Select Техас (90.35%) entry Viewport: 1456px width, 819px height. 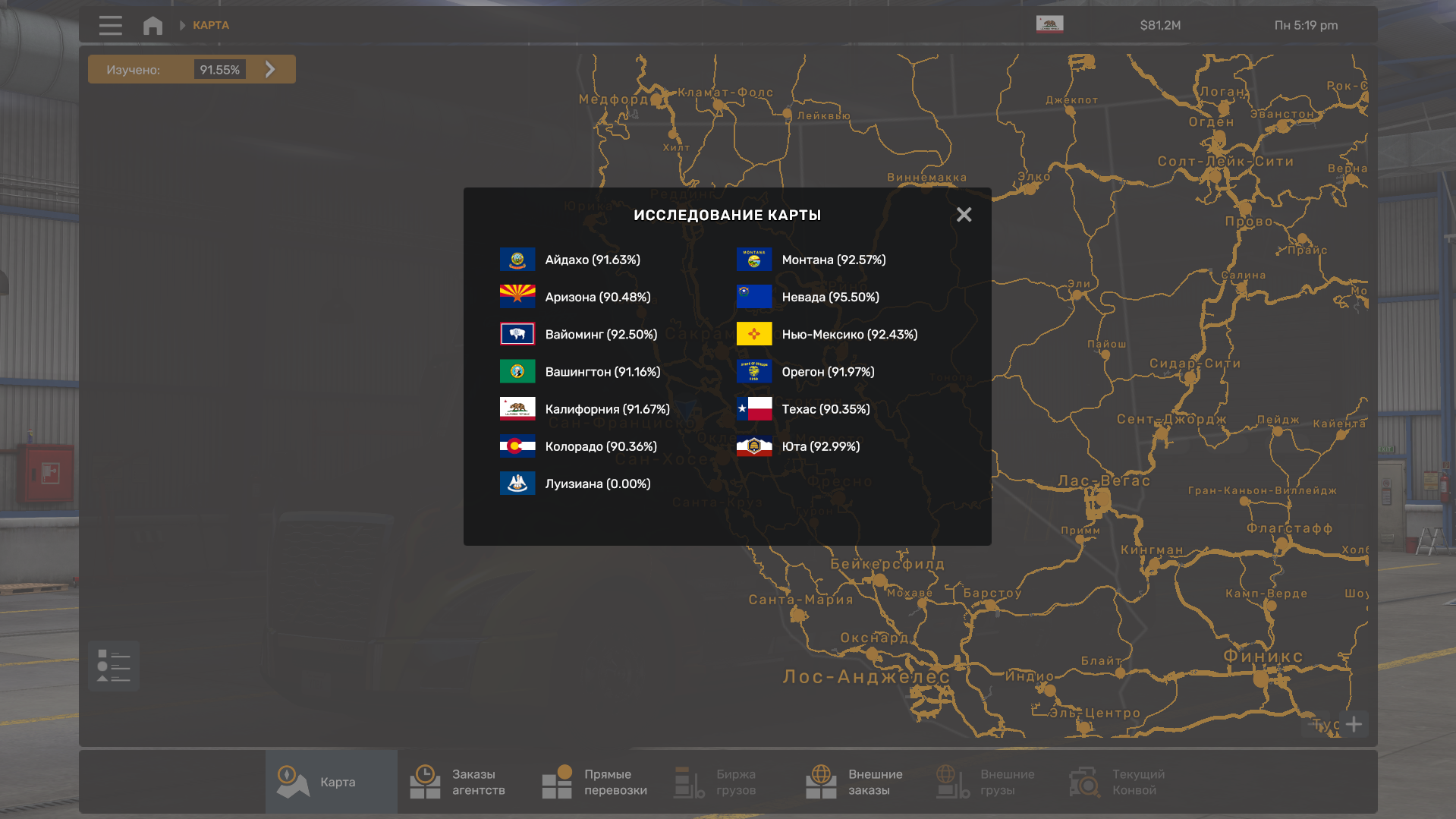(826, 409)
